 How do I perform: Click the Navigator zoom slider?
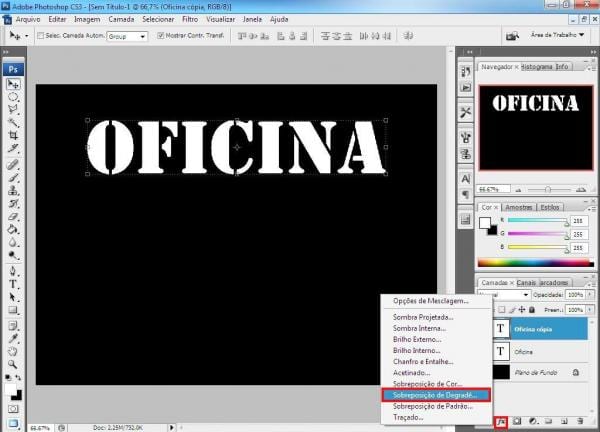click(x=548, y=189)
